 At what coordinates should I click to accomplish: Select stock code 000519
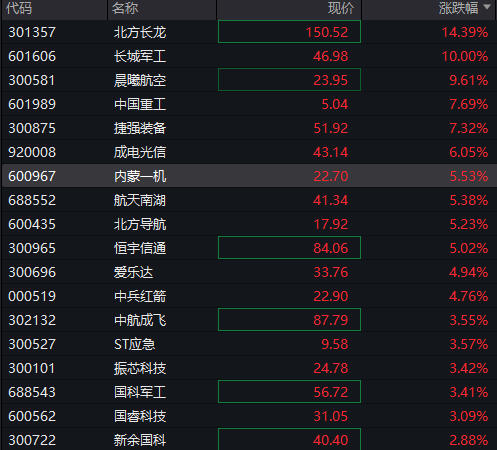[32, 296]
